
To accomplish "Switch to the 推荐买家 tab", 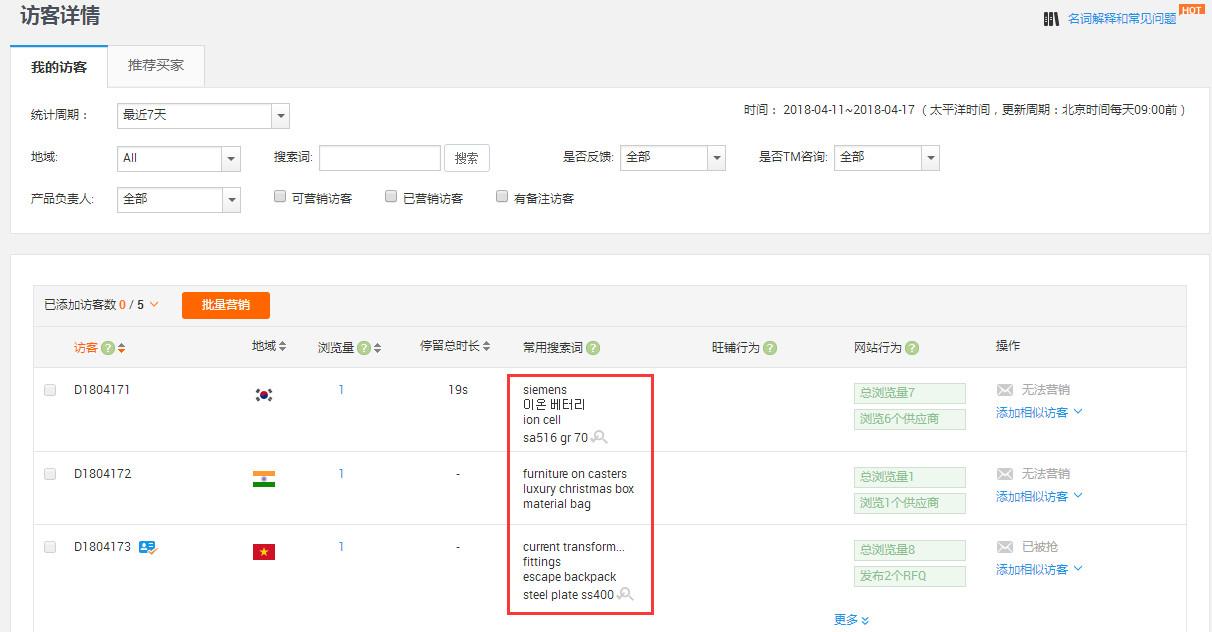I will pyautogui.click(x=155, y=65).
